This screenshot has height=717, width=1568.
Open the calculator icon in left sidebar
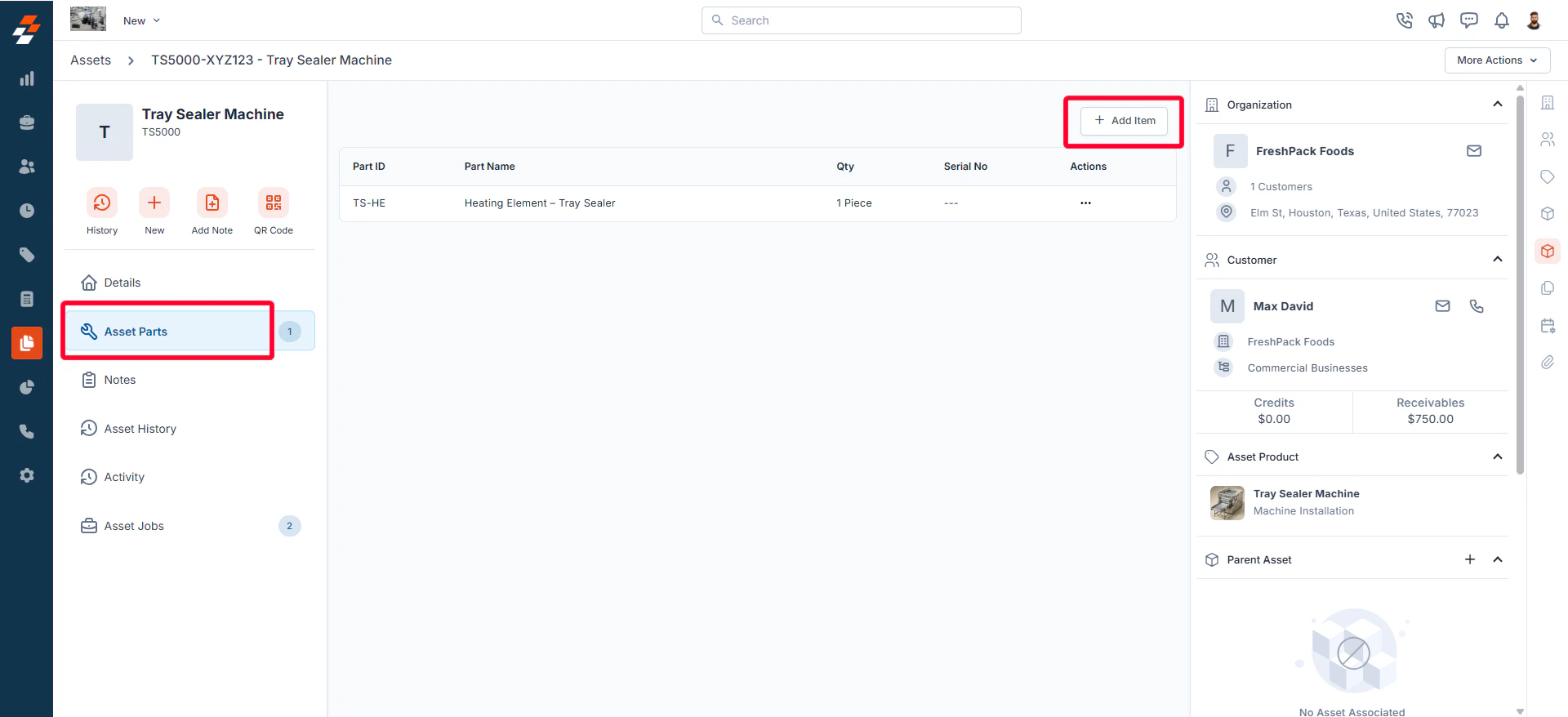(x=27, y=299)
